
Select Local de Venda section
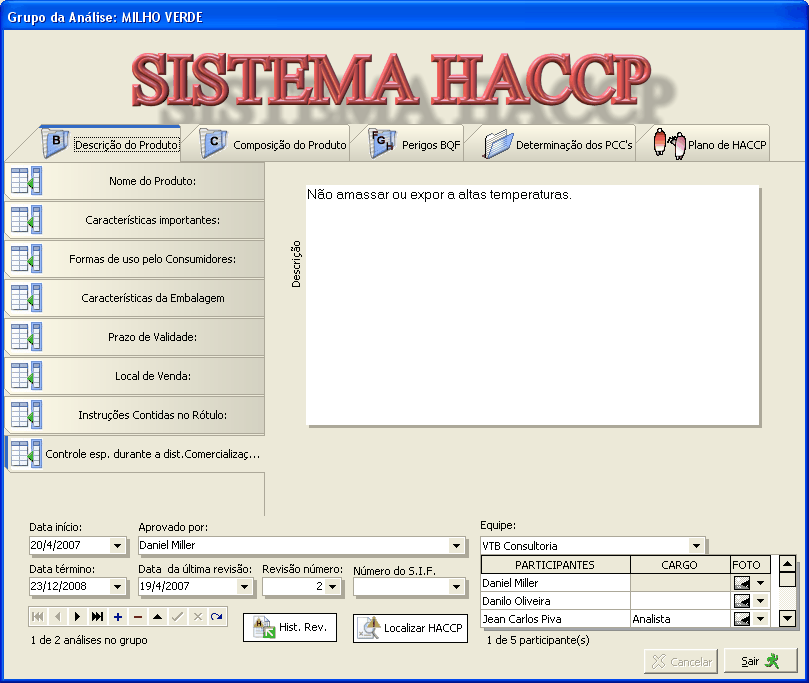pos(135,376)
